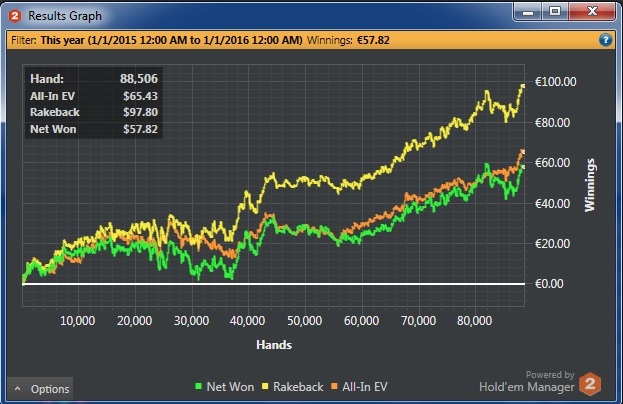Click the vertical Winnings axis title
Screen dimensions: 623x404
590,185
